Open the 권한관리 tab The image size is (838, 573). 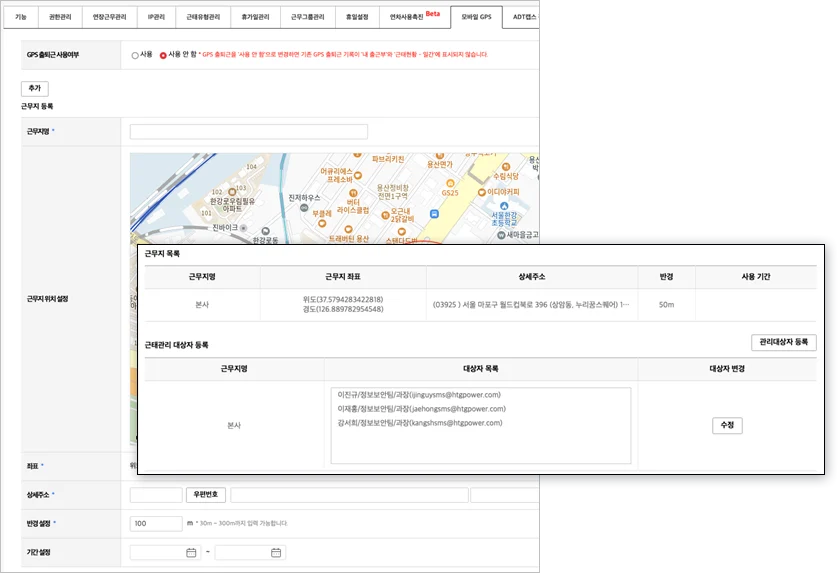point(61,17)
